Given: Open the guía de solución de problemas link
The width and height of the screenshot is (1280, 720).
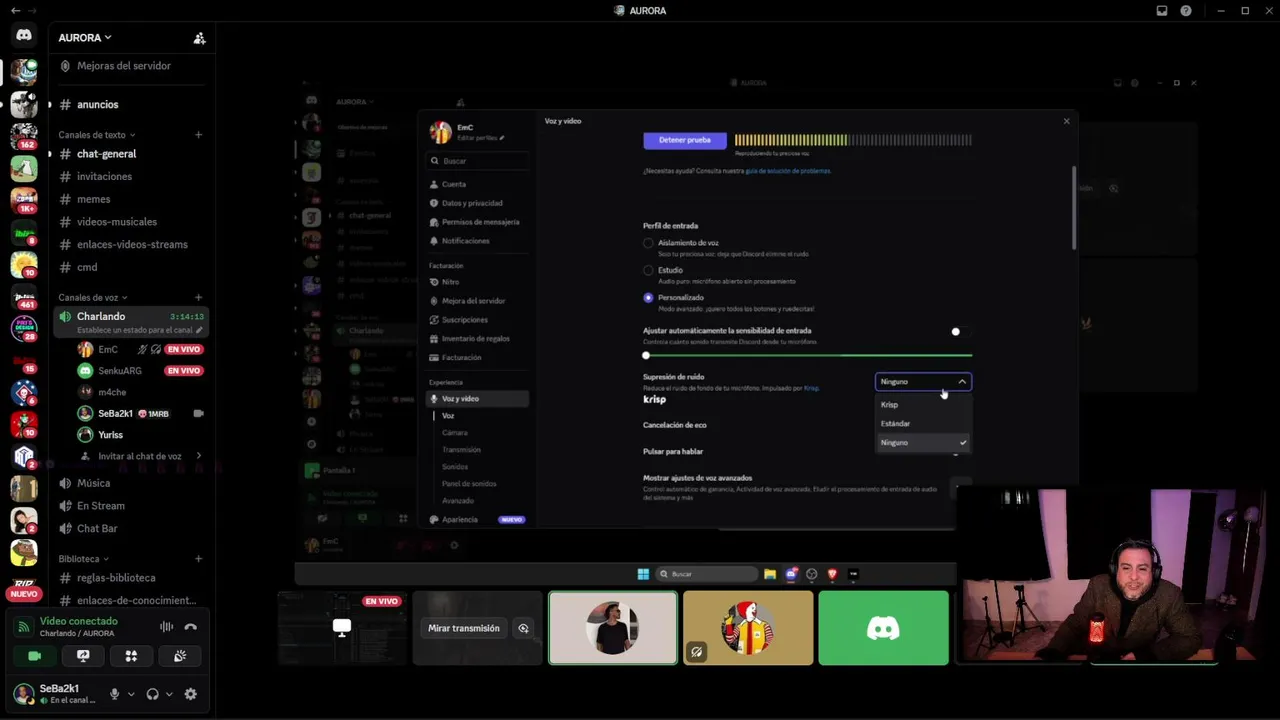Looking at the screenshot, I should pos(788,171).
